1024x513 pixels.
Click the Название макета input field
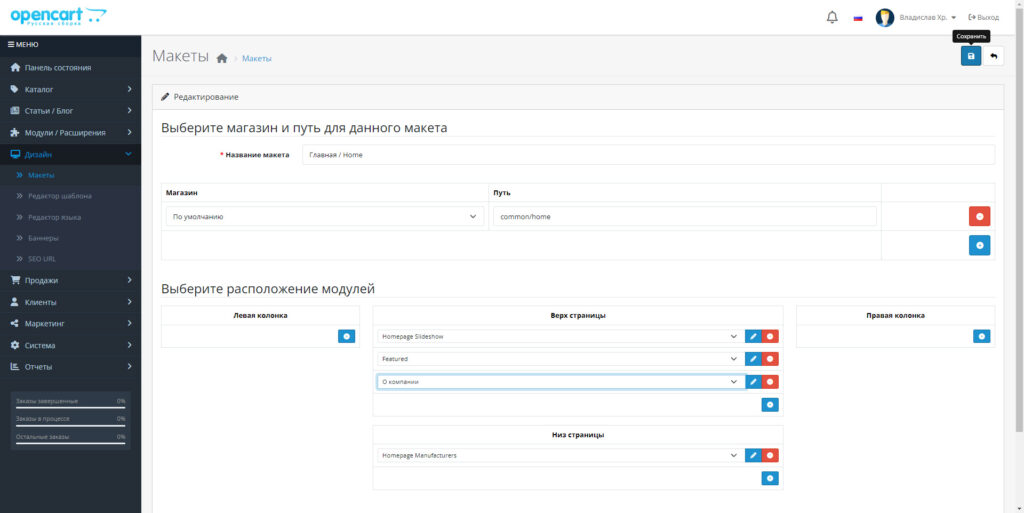(x=648, y=155)
